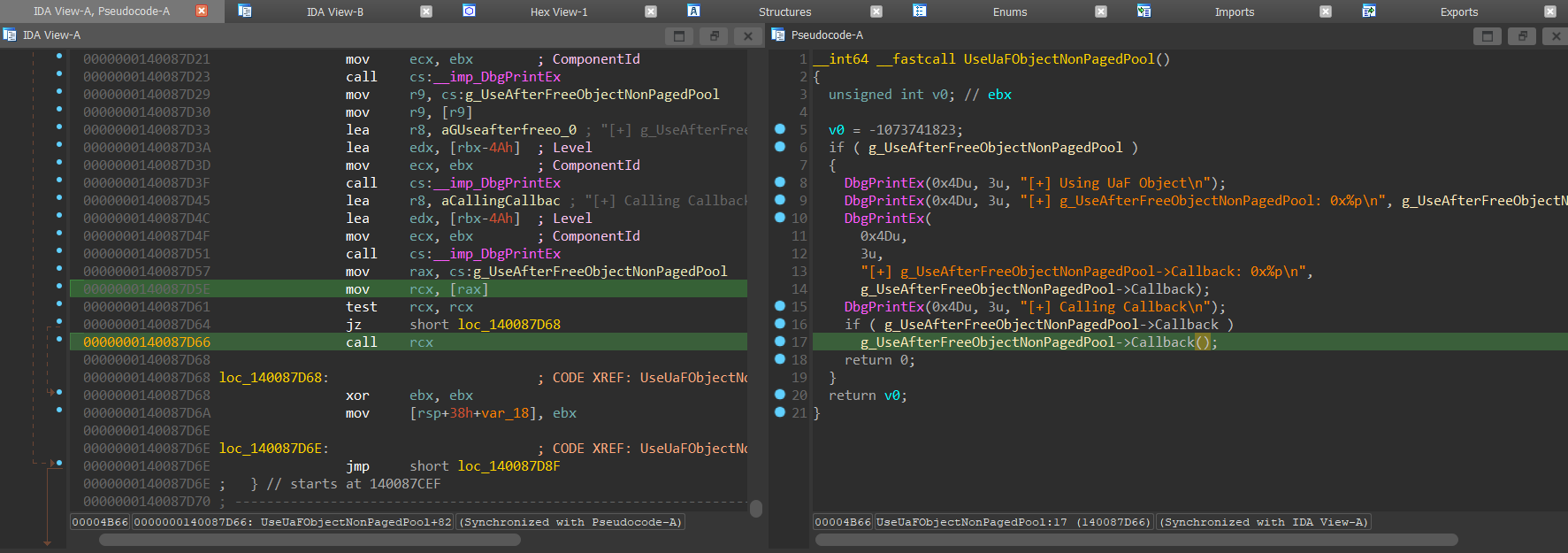Click the 'xor ebx, ebx' instruction
This screenshot has height=553, width=1568.
coord(409,396)
